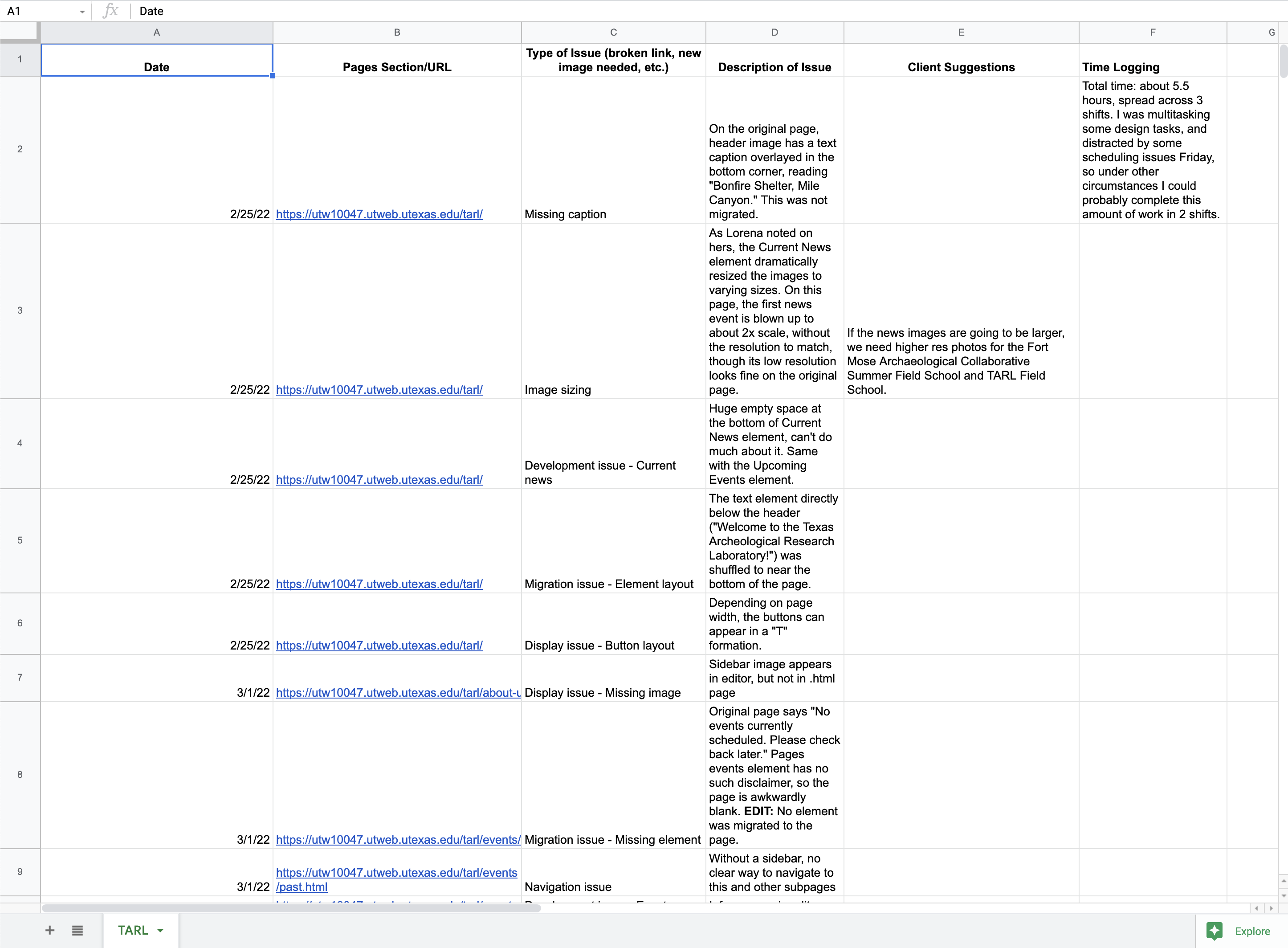The image size is (1288, 948).
Task: Open the all sheets list icon
Action: [x=77, y=930]
